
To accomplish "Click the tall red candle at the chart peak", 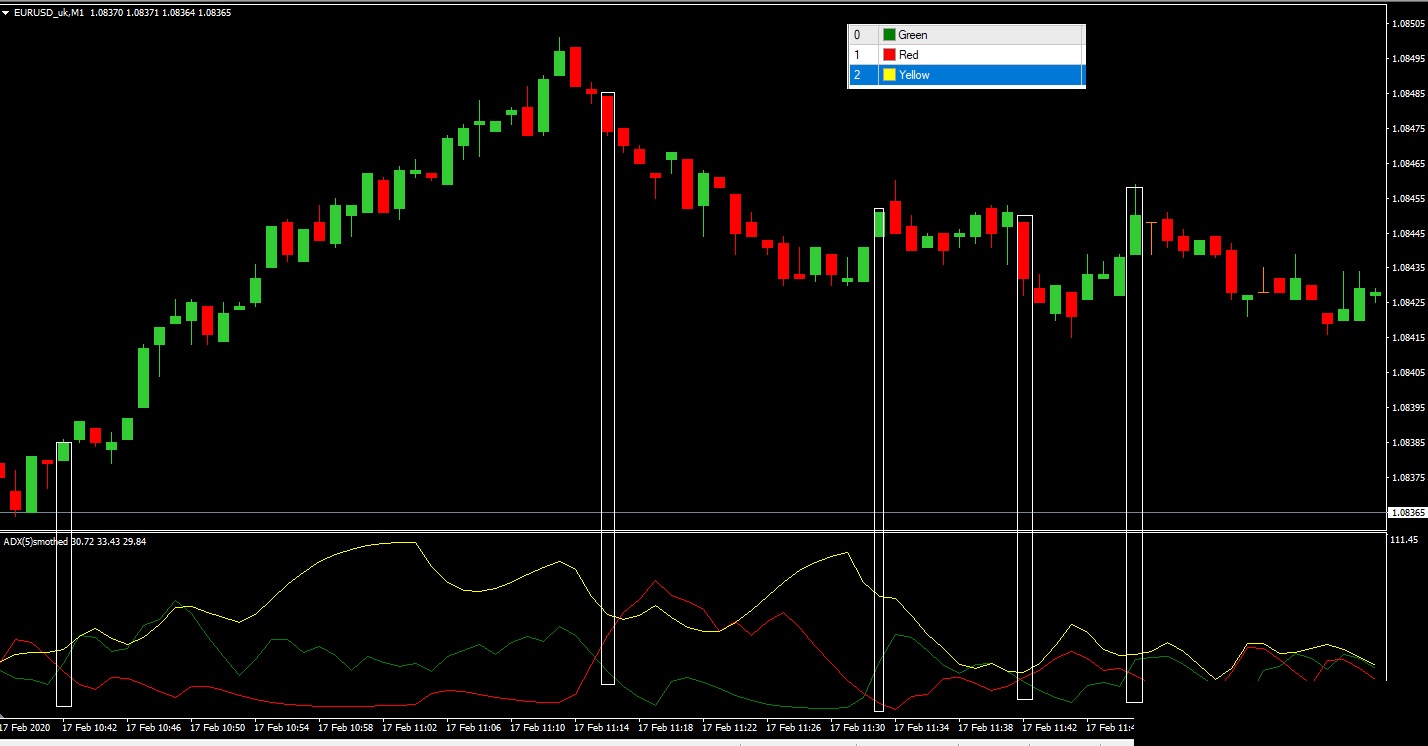I will pos(575,66).
